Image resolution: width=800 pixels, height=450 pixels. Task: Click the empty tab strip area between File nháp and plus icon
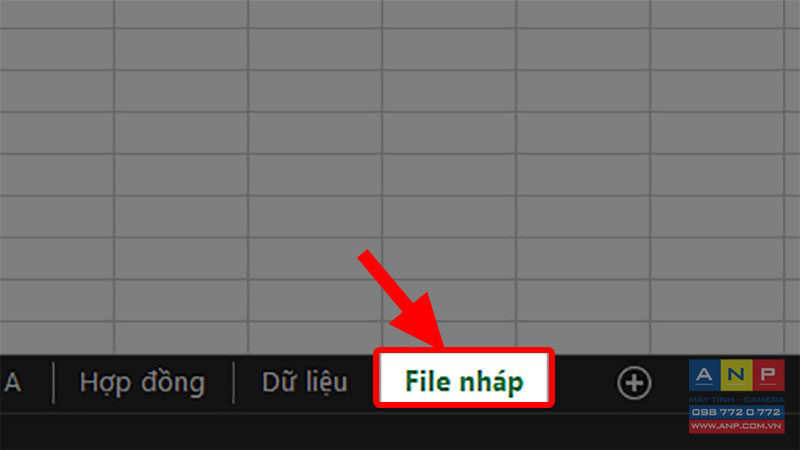(585, 383)
